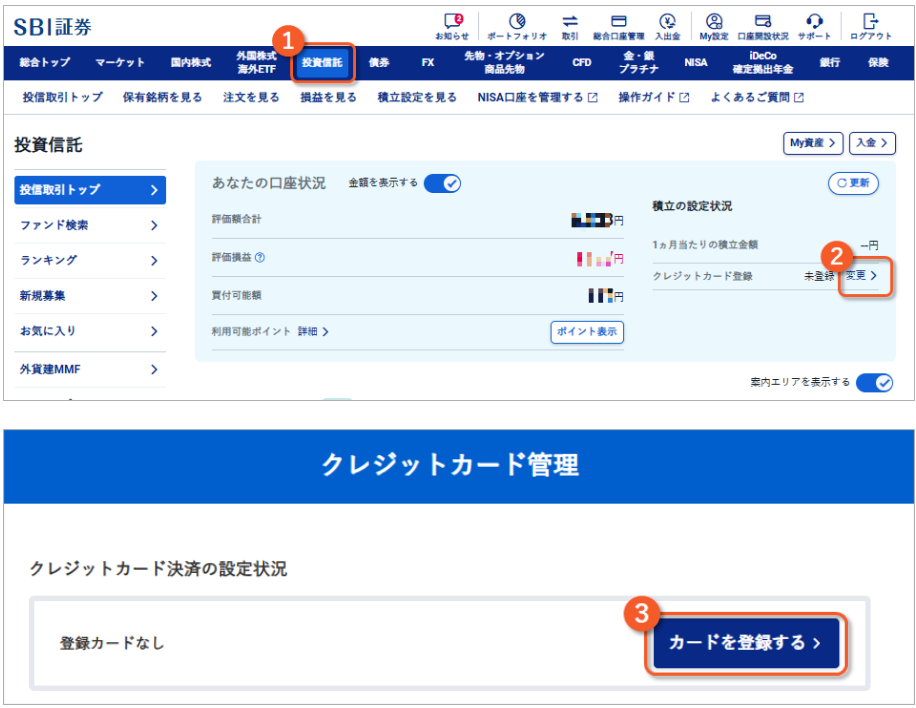
Task: Toggle the 案内エリアを表示する switch
Action: tap(874, 382)
